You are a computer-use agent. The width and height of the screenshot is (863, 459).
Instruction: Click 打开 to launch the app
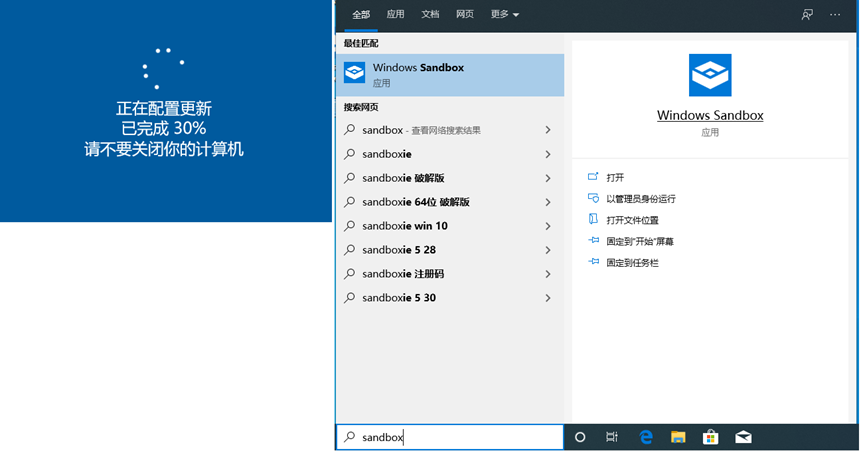(x=615, y=177)
